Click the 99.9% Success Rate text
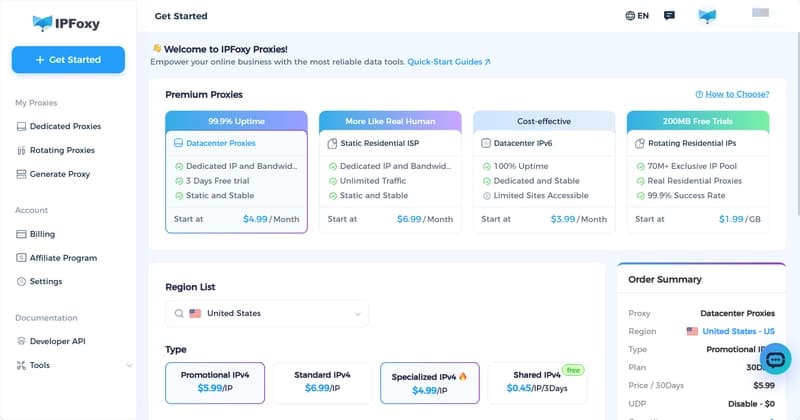The height and width of the screenshot is (420, 800). pyautogui.click(x=686, y=195)
